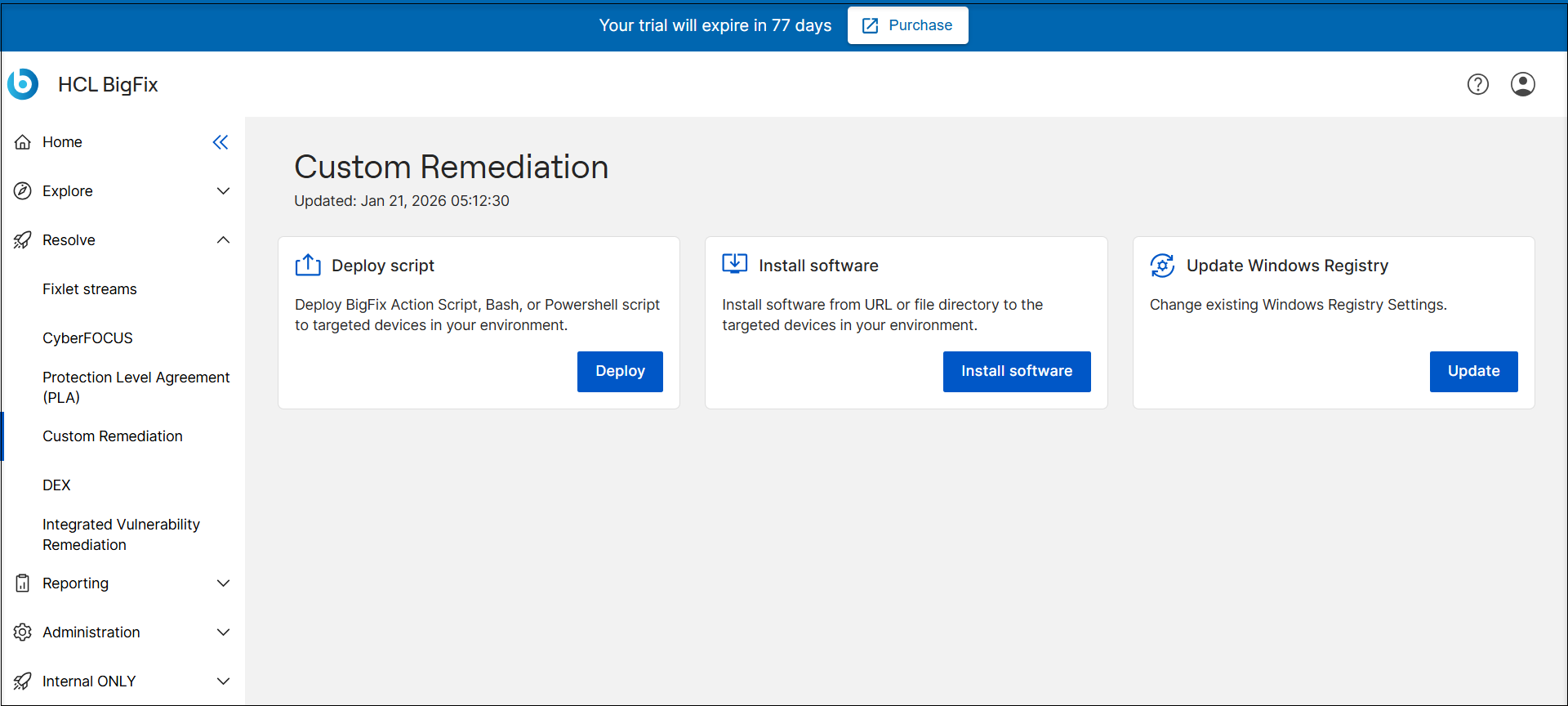The width and height of the screenshot is (1568, 706).
Task: Collapse the sidebar with double chevron icon
Action: 220,142
